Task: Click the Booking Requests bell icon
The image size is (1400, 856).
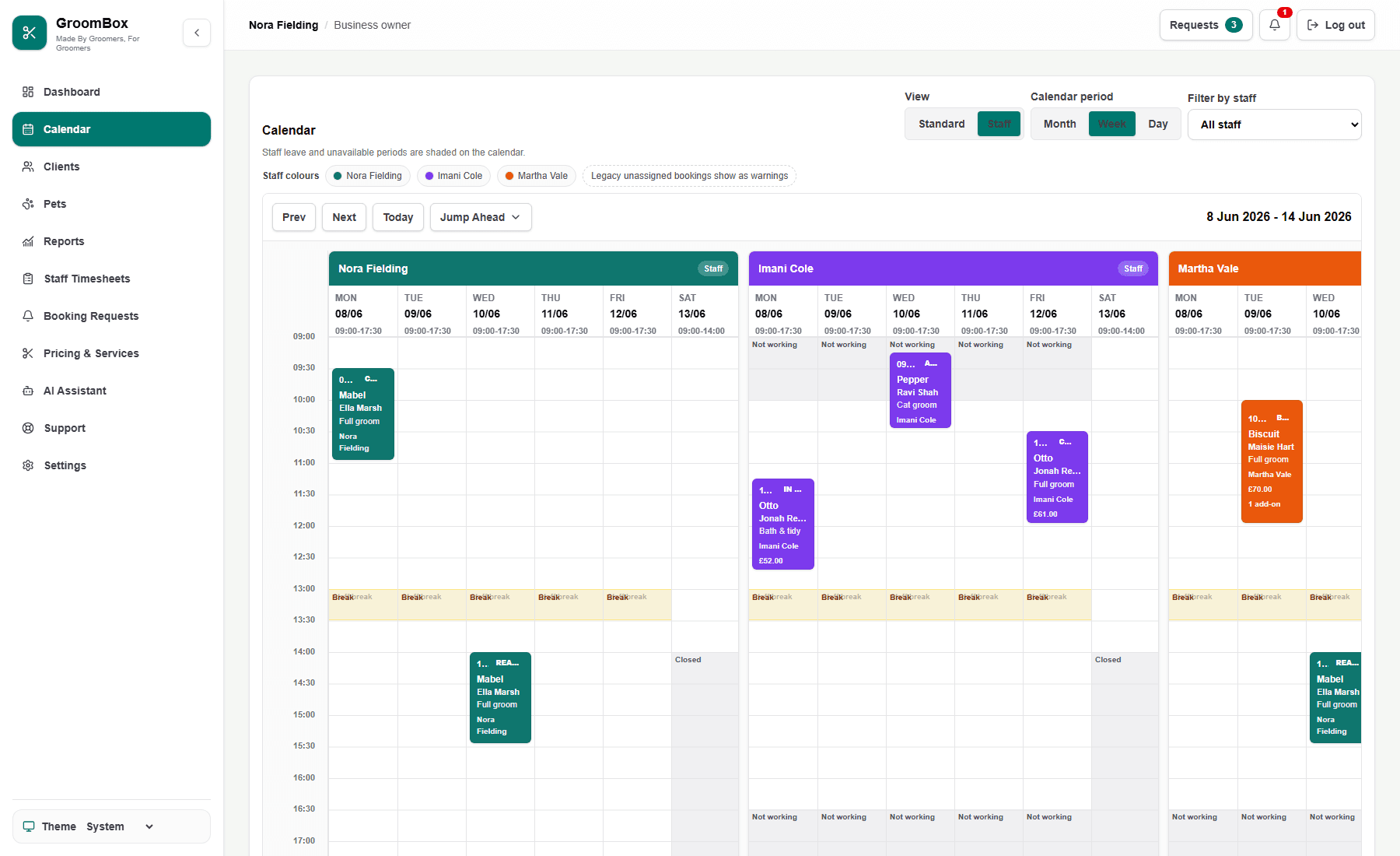Action: tap(28, 316)
